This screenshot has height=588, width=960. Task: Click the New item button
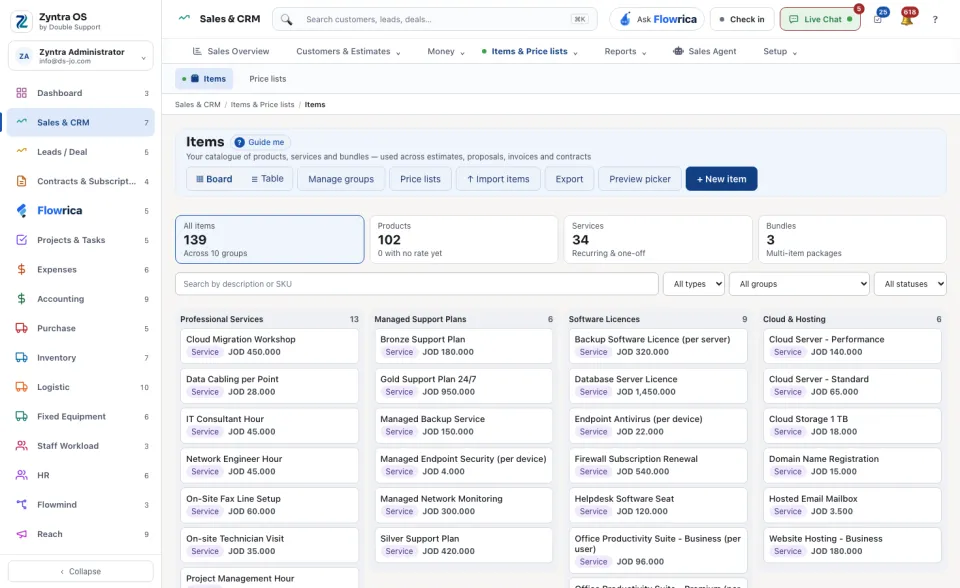click(721, 179)
